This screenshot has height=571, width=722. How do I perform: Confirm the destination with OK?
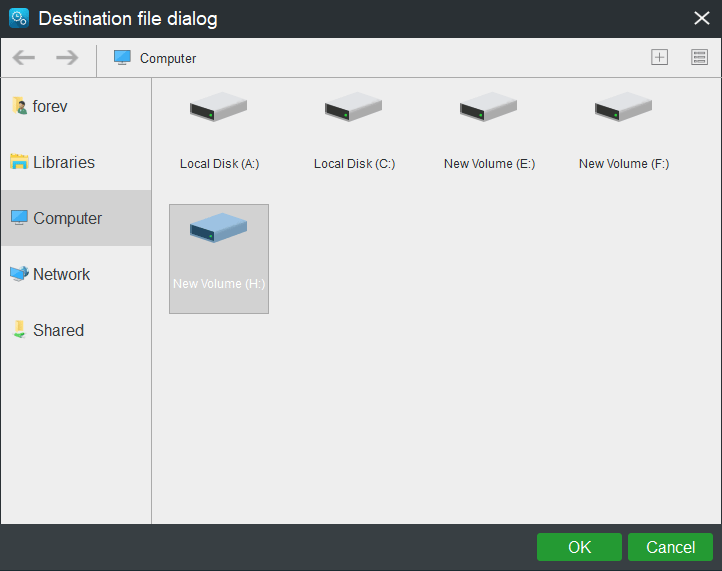(579, 547)
